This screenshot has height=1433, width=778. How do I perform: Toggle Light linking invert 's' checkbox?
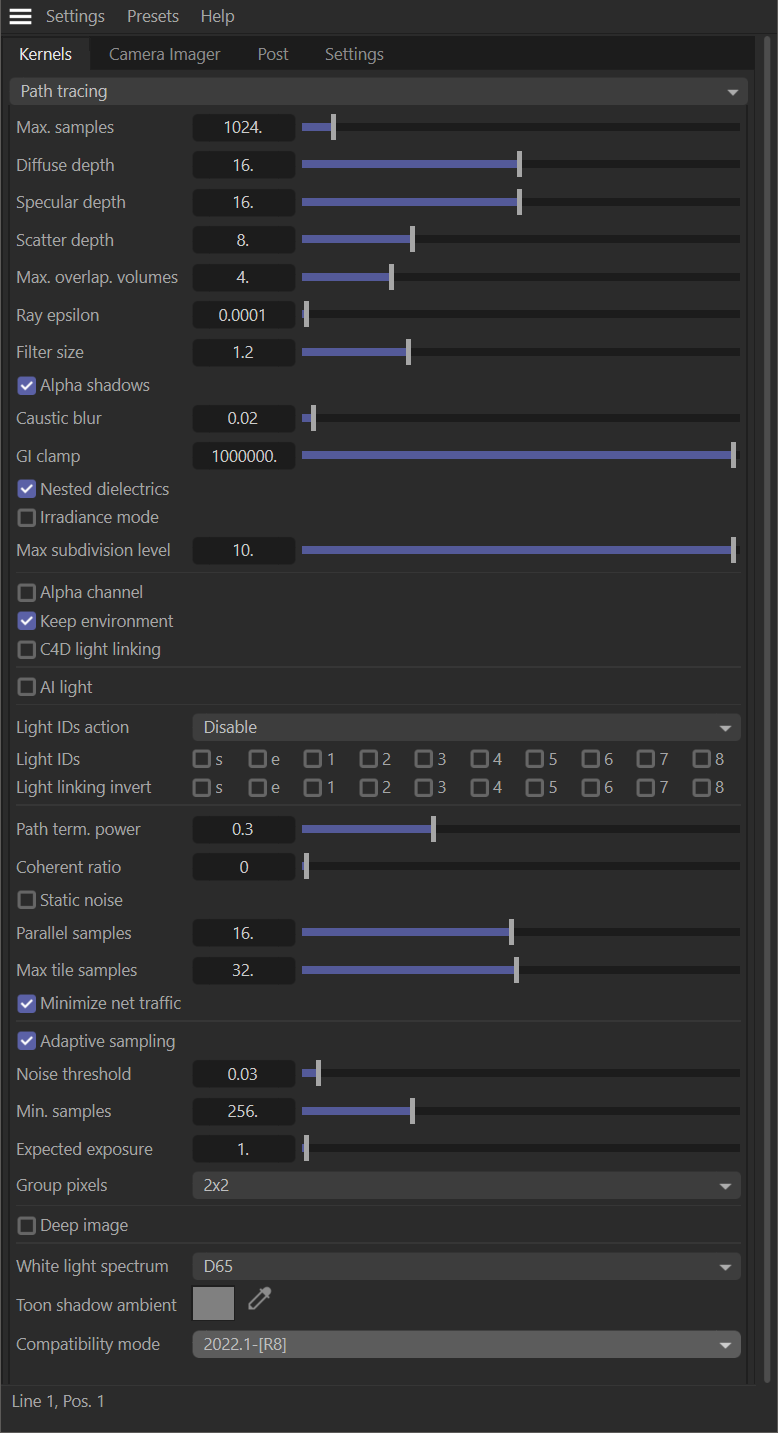pyautogui.click(x=202, y=787)
